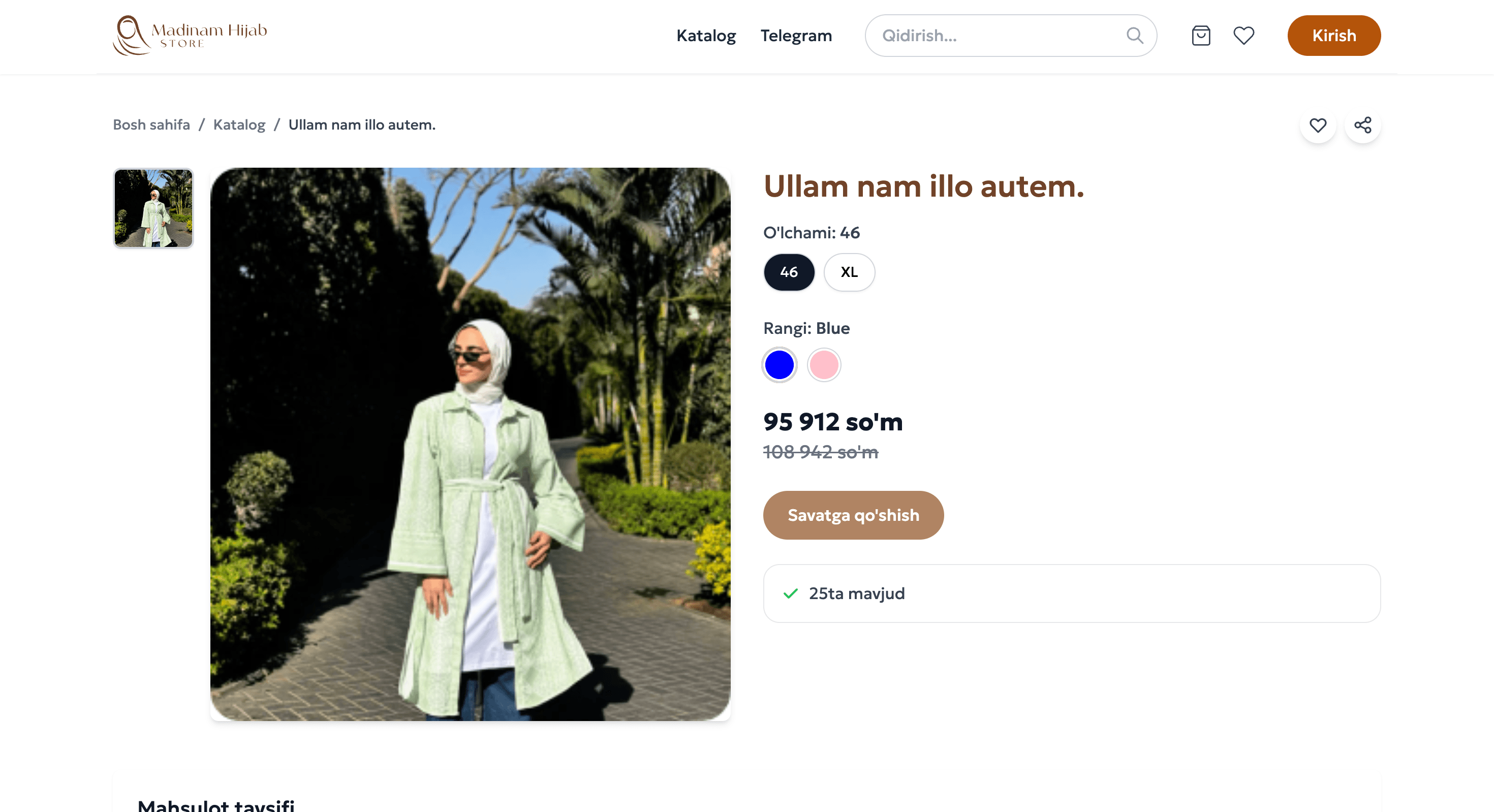Click the small product thumbnail image

pos(153,209)
